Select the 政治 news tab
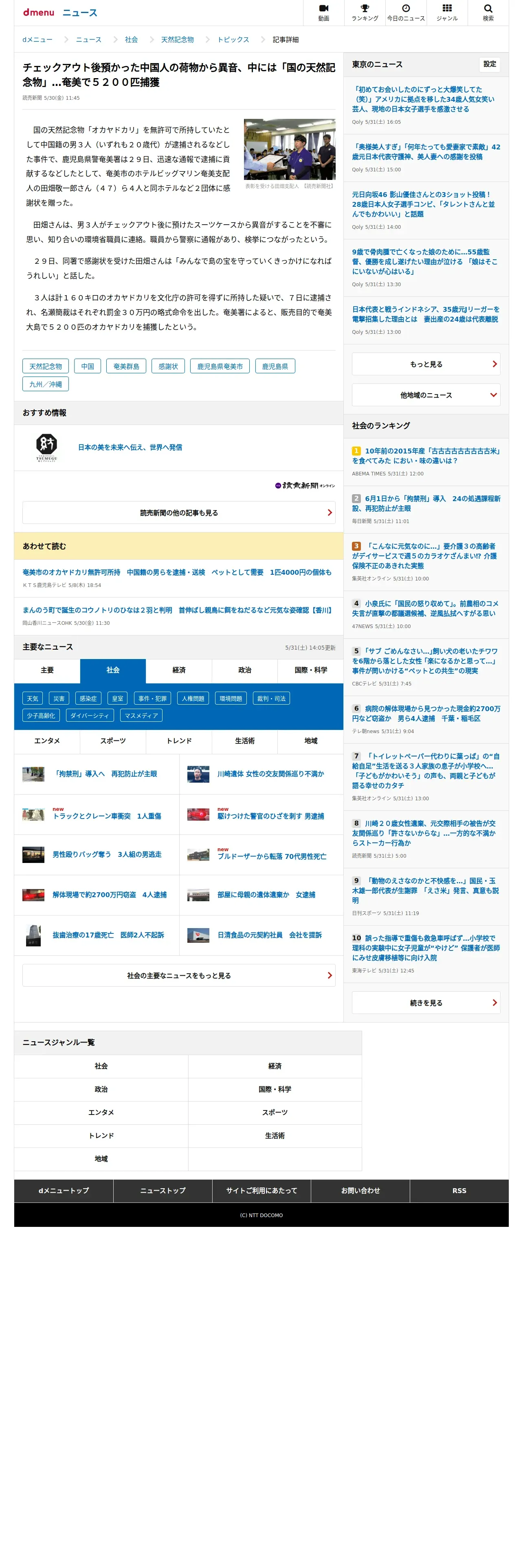This screenshot has height=1568, width=523. [x=245, y=670]
